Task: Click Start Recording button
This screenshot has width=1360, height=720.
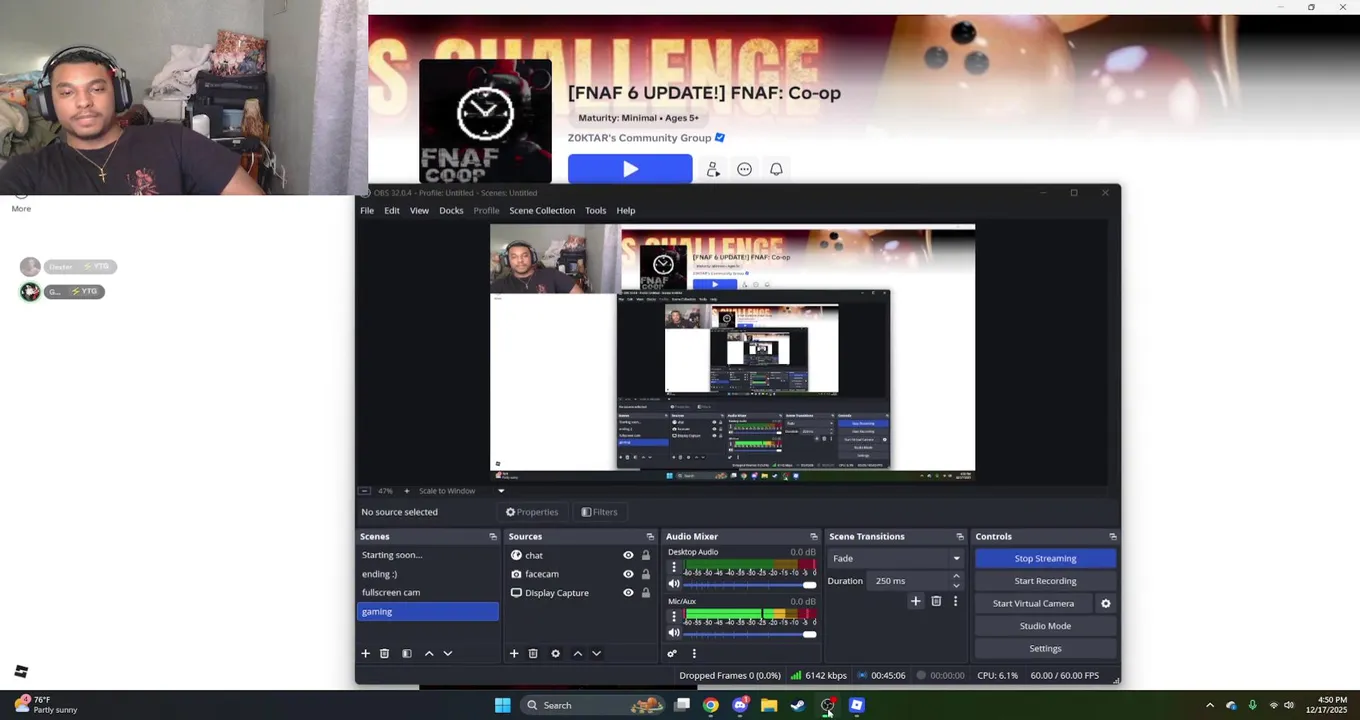Action: (x=1045, y=581)
